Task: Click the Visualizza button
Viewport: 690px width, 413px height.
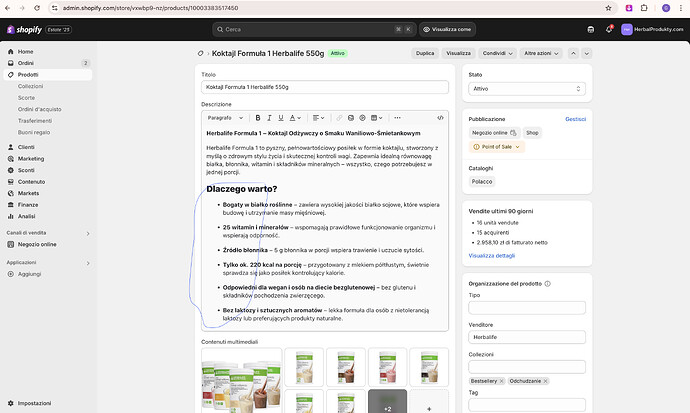Action: point(458,53)
